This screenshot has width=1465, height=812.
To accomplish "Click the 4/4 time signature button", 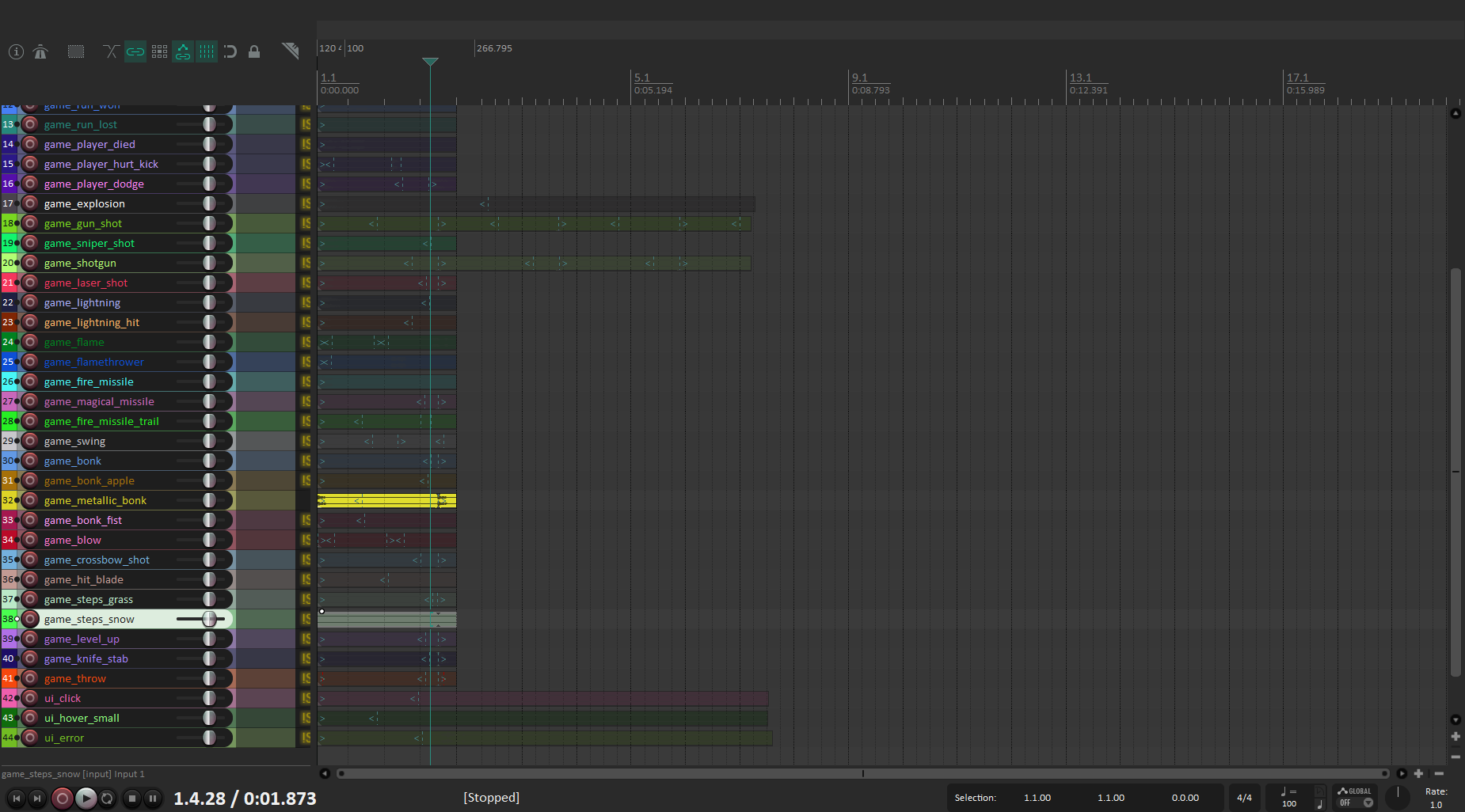I will (x=1244, y=798).
